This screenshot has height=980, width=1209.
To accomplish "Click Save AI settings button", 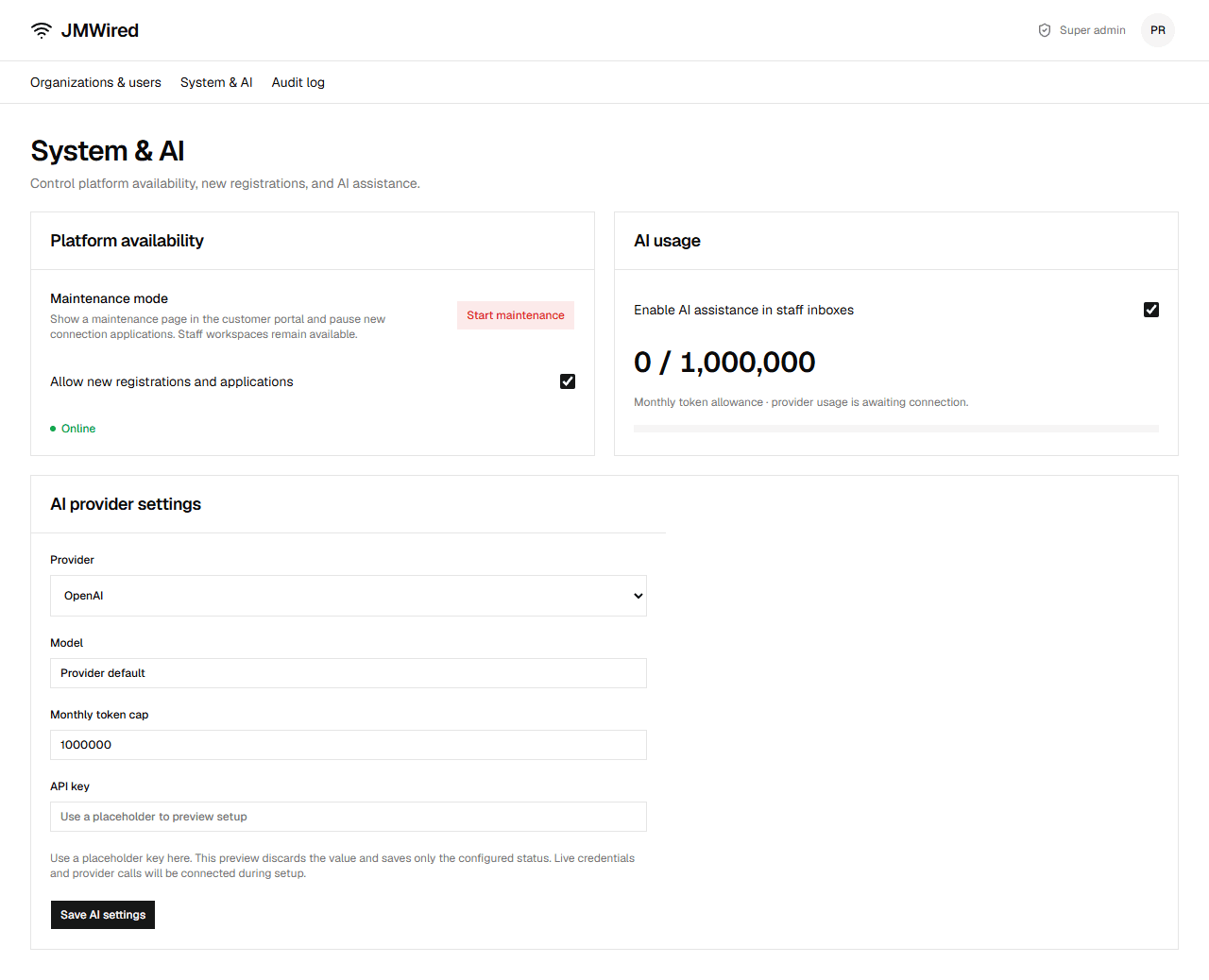I will pos(102,915).
